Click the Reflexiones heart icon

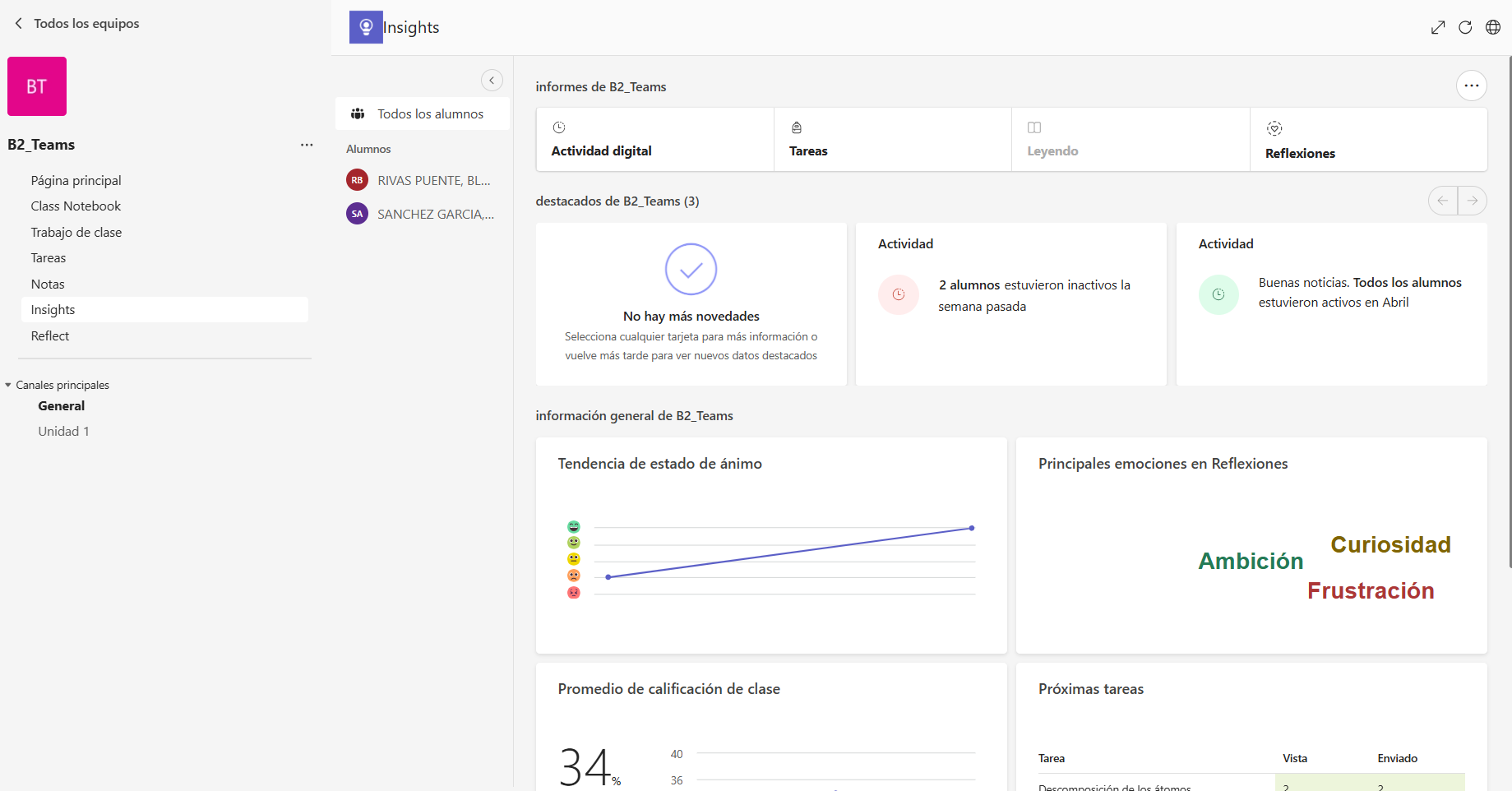click(x=1274, y=128)
